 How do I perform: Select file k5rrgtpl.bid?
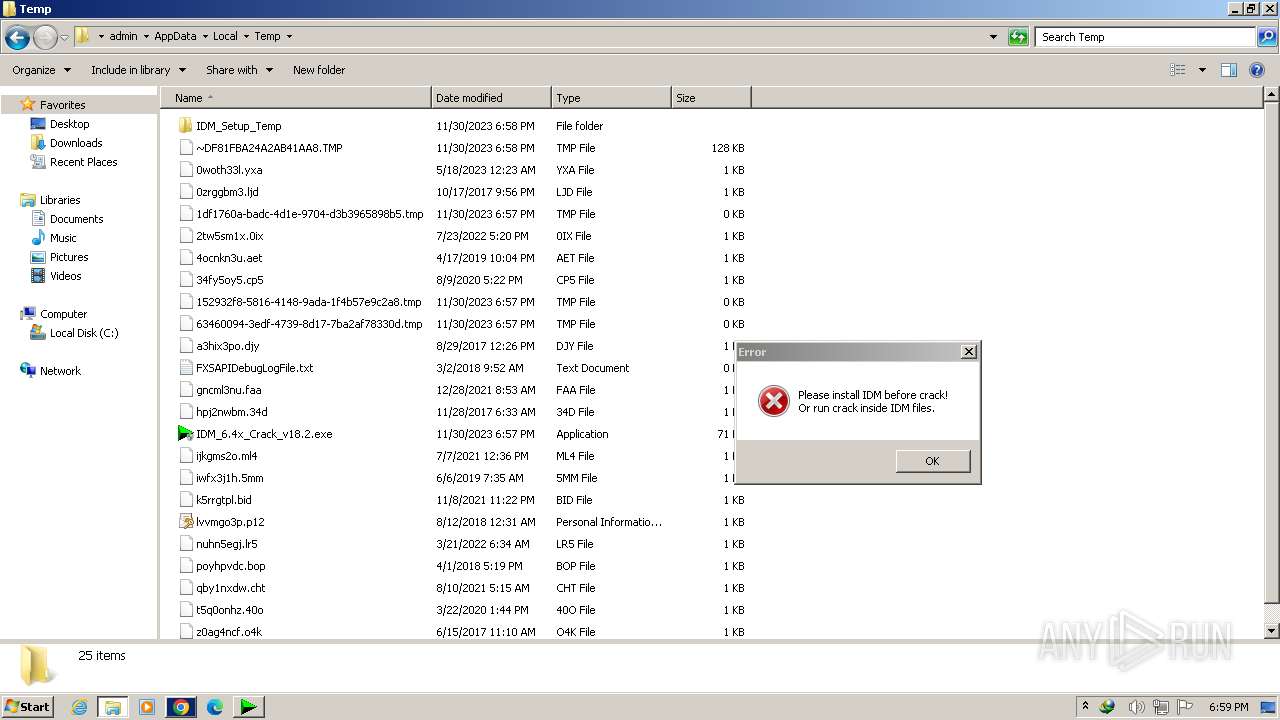224,500
